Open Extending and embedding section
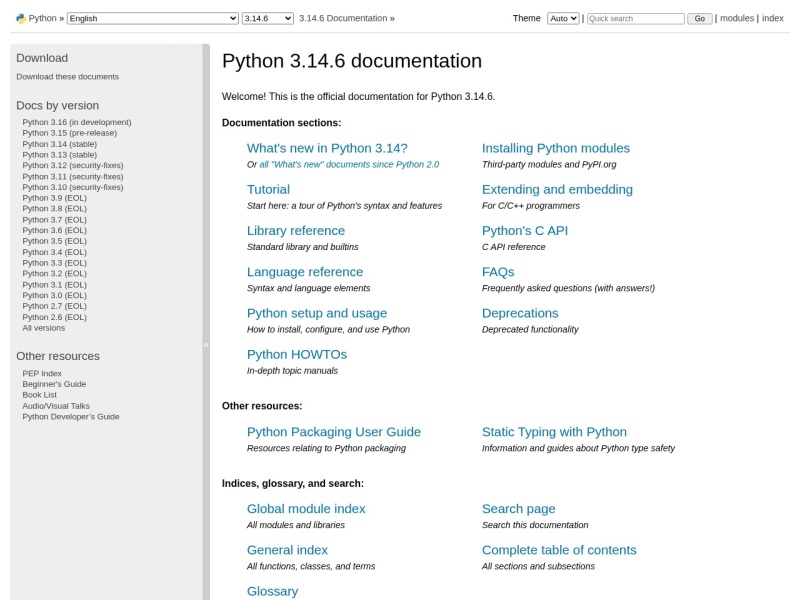800x600 pixels. (557, 190)
